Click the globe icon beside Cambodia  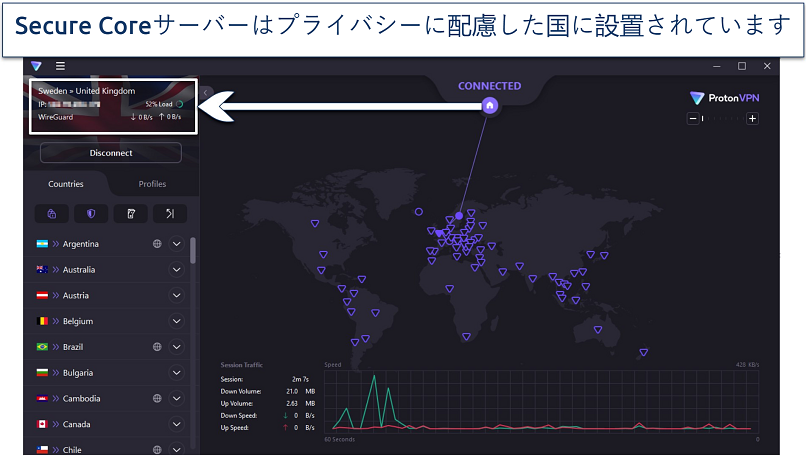(157, 398)
